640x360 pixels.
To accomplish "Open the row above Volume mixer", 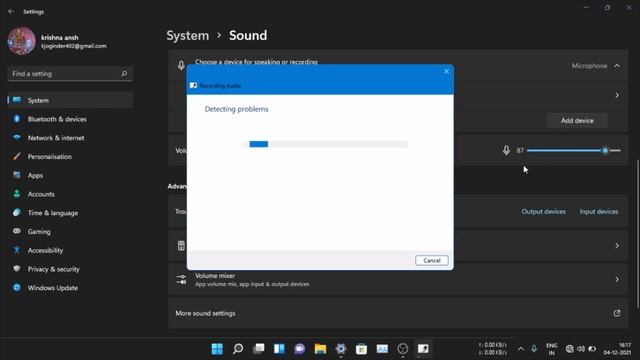I will [x=398, y=246].
